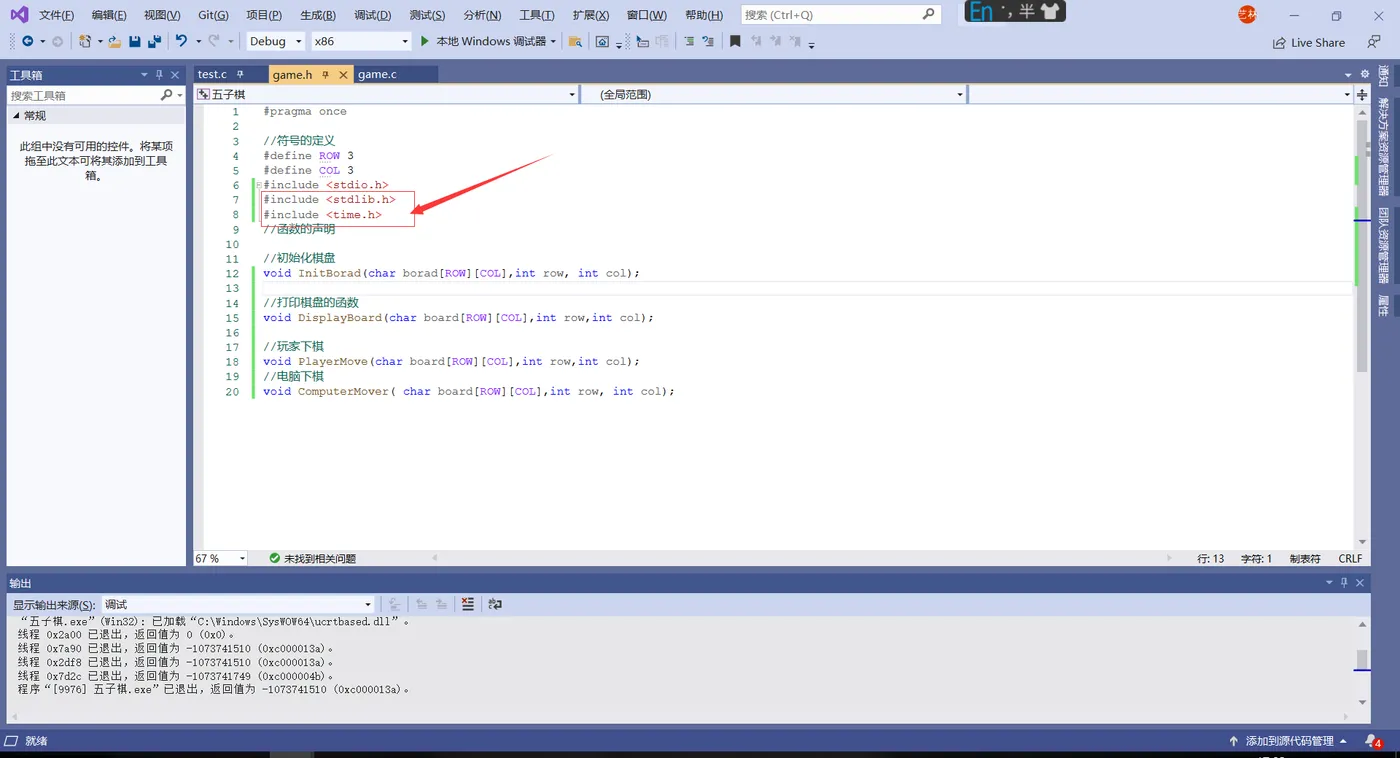Open the Debug configuration dropdown
The width and height of the screenshot is (1400, 758).
tap(276, 41)
